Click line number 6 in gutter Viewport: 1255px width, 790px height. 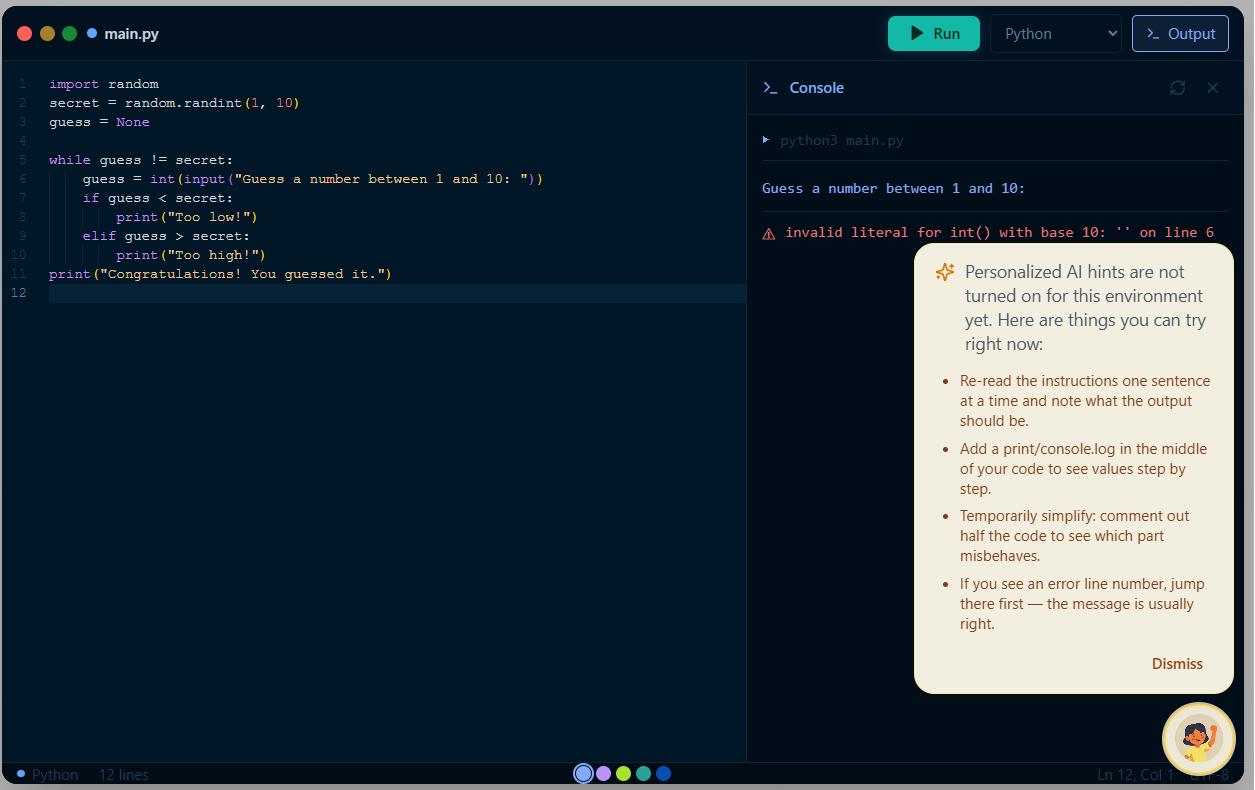(22, 179)
